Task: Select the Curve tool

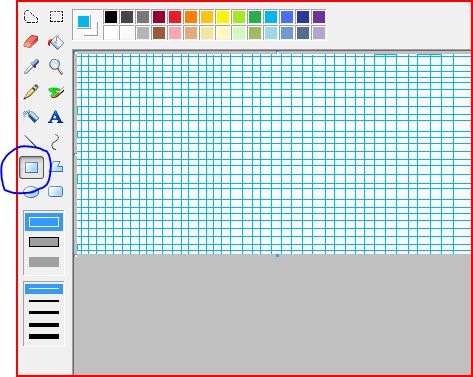Action: click(56, 142)
